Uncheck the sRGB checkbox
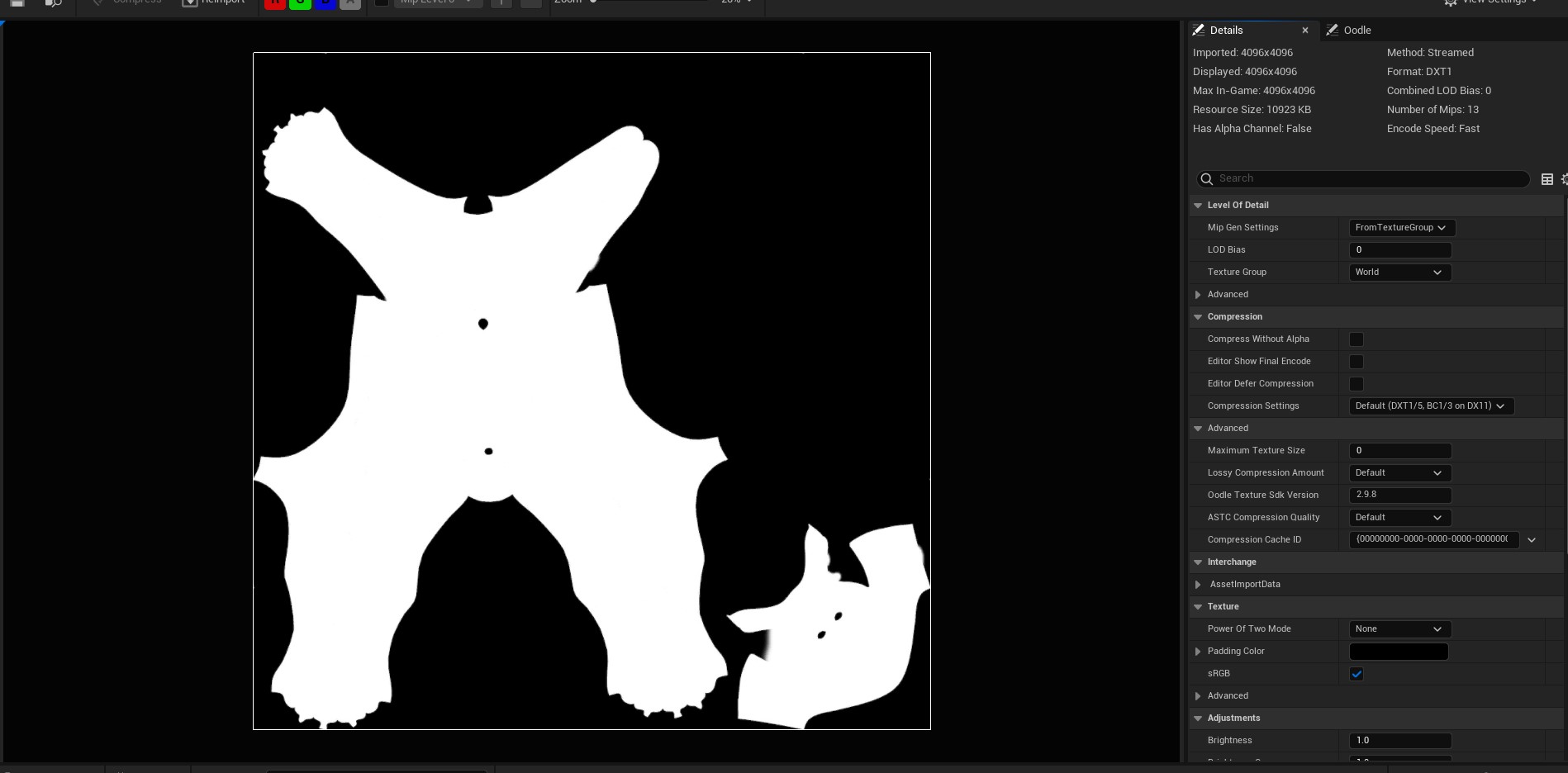Screen dimensions: 1568x773 pos(1357,674)
